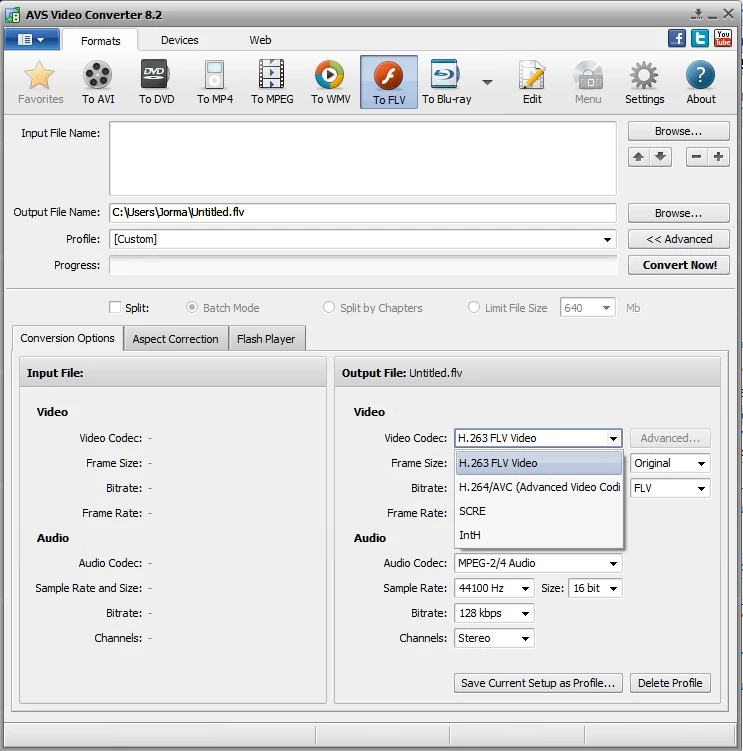Screen dimensions: 743x751
Task: Open Sample Rate 44100 Hz dropdown
Action: coord(494,588)
